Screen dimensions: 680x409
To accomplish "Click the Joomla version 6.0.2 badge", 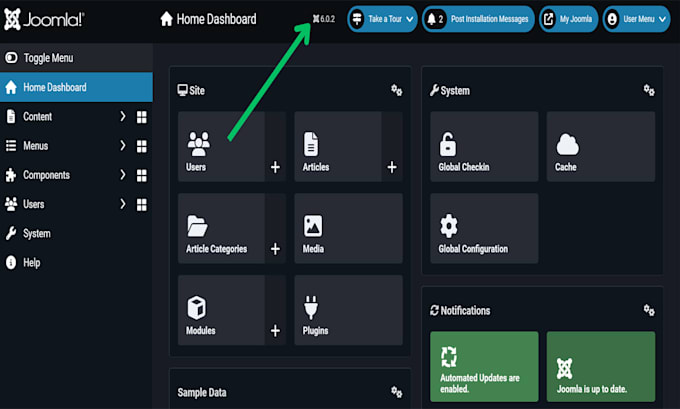I will click(324, 19).
